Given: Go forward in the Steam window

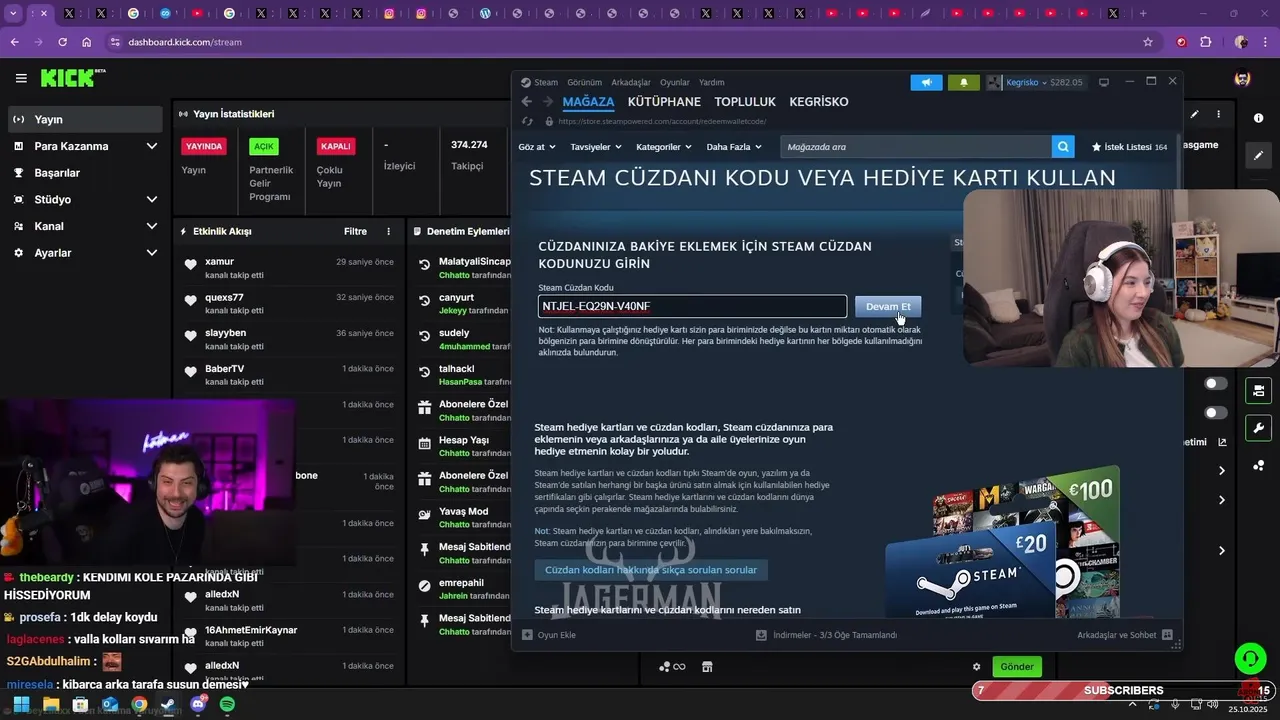Looking at the screenshot, I should [x=548, y=102].
